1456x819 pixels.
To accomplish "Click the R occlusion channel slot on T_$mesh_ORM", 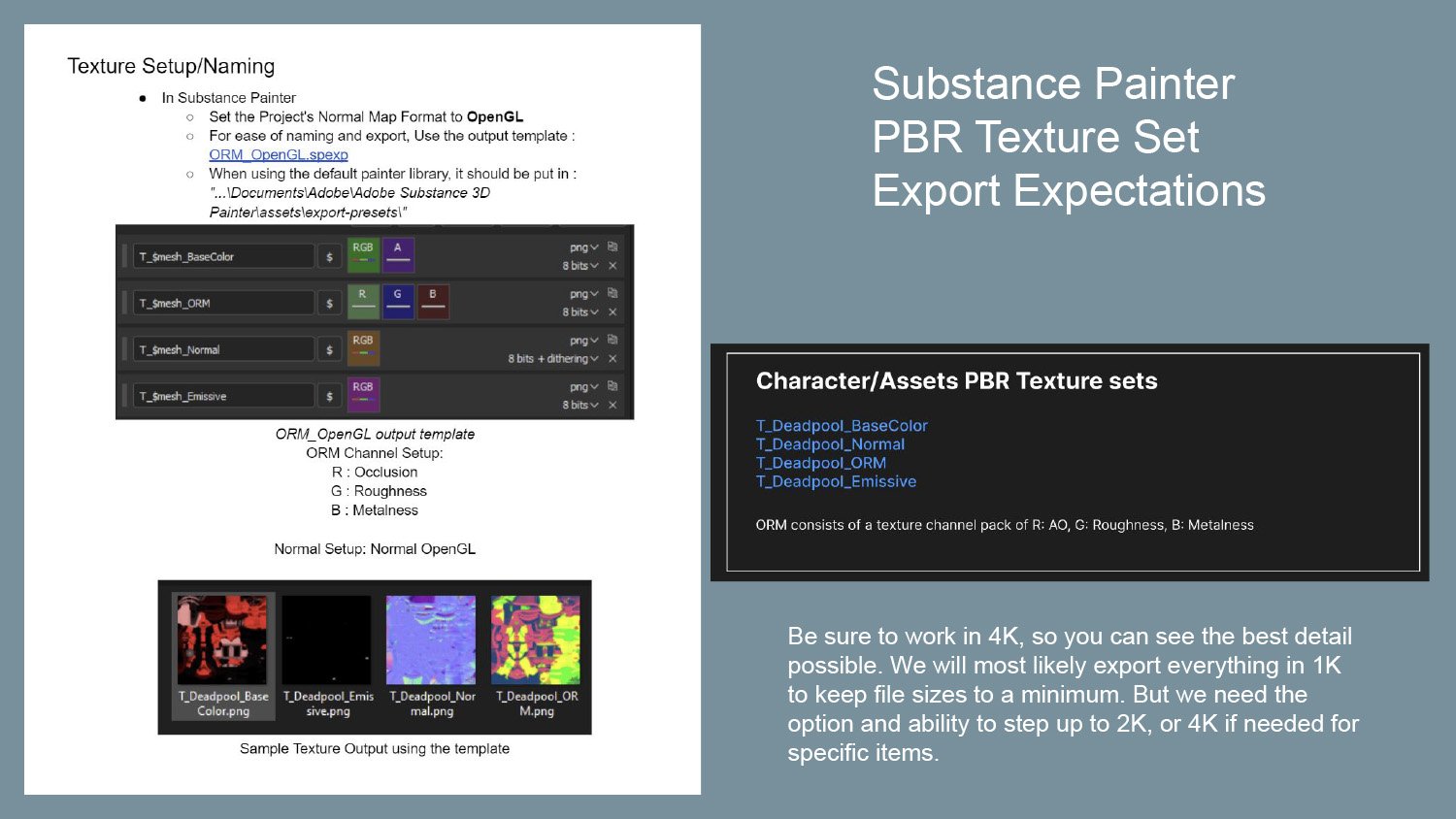I will [363, 302].
